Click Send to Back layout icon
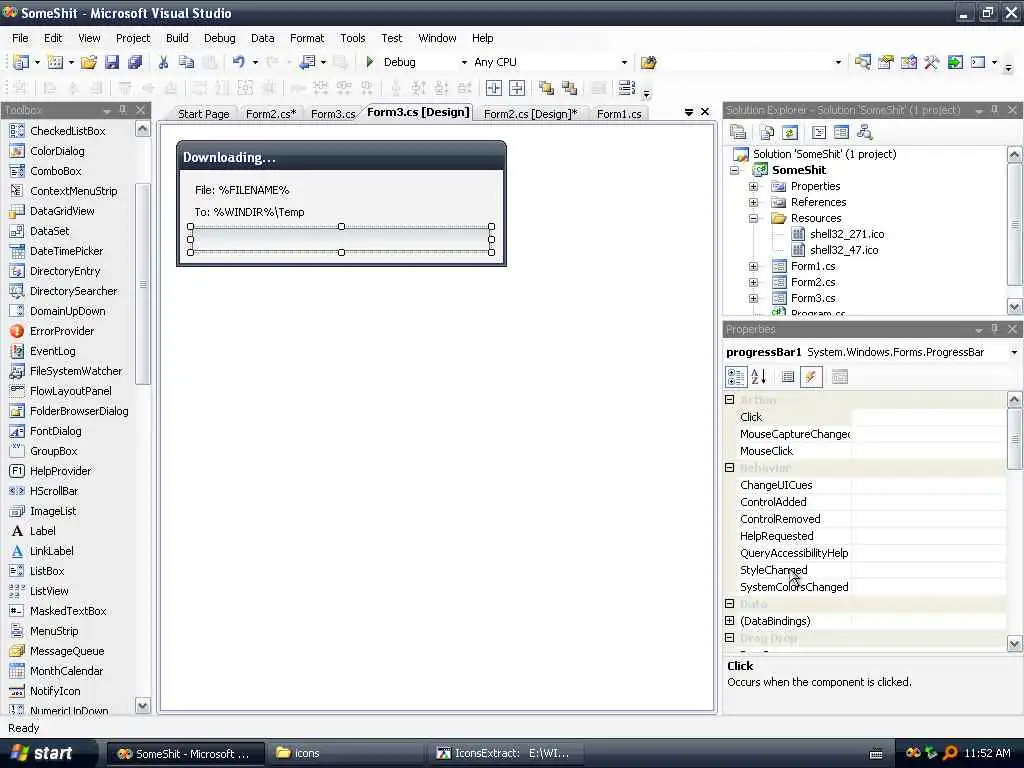The width and height of the screenshot is (1024, 768). 569,88
